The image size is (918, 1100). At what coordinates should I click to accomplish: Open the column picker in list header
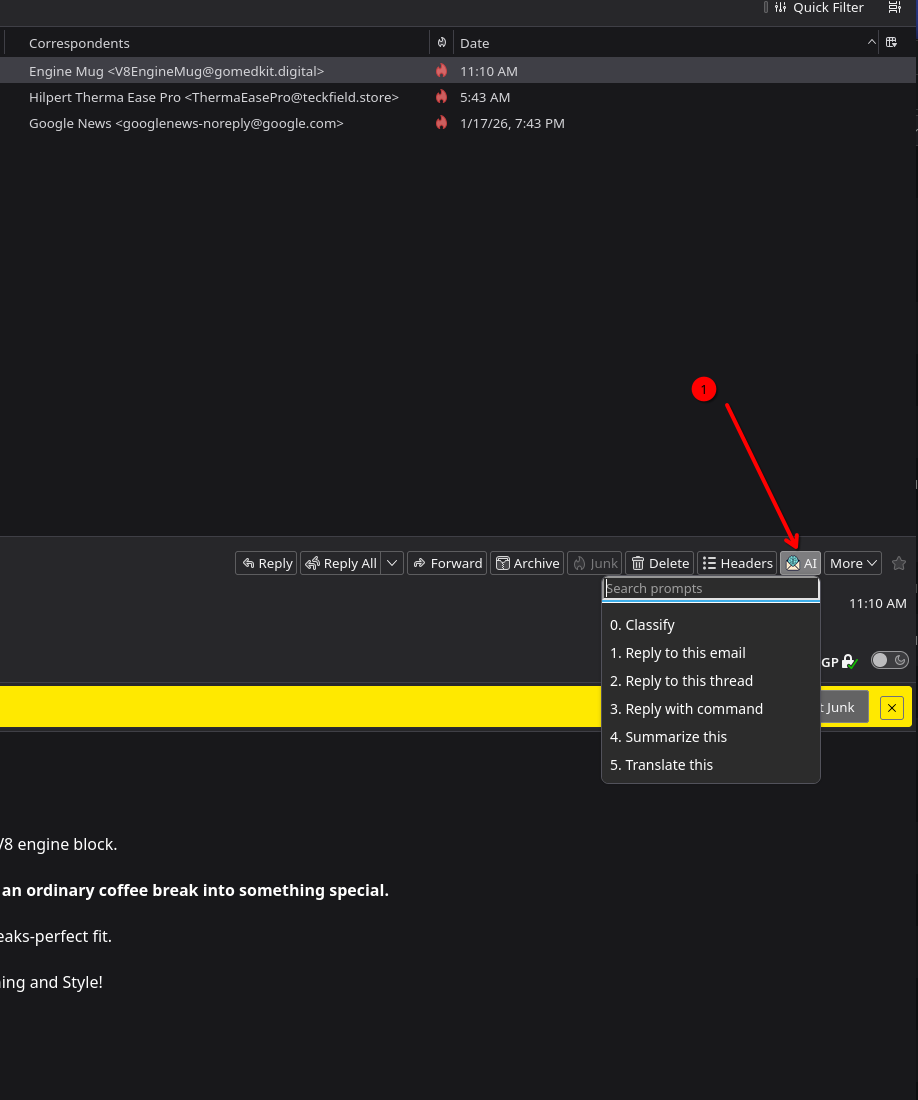tap(891, 43)
